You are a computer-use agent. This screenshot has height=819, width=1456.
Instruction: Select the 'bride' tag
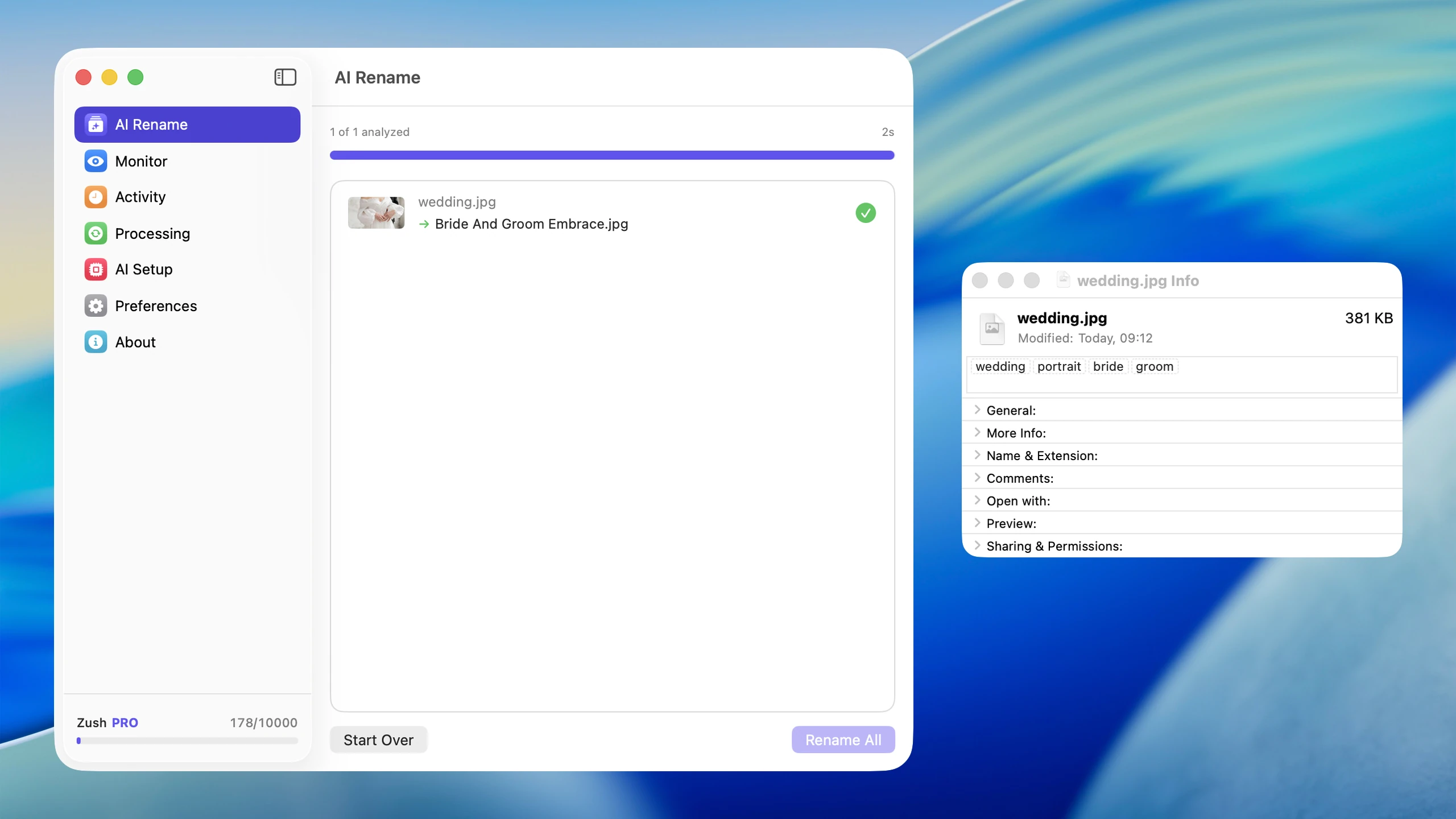point(1108,366)
